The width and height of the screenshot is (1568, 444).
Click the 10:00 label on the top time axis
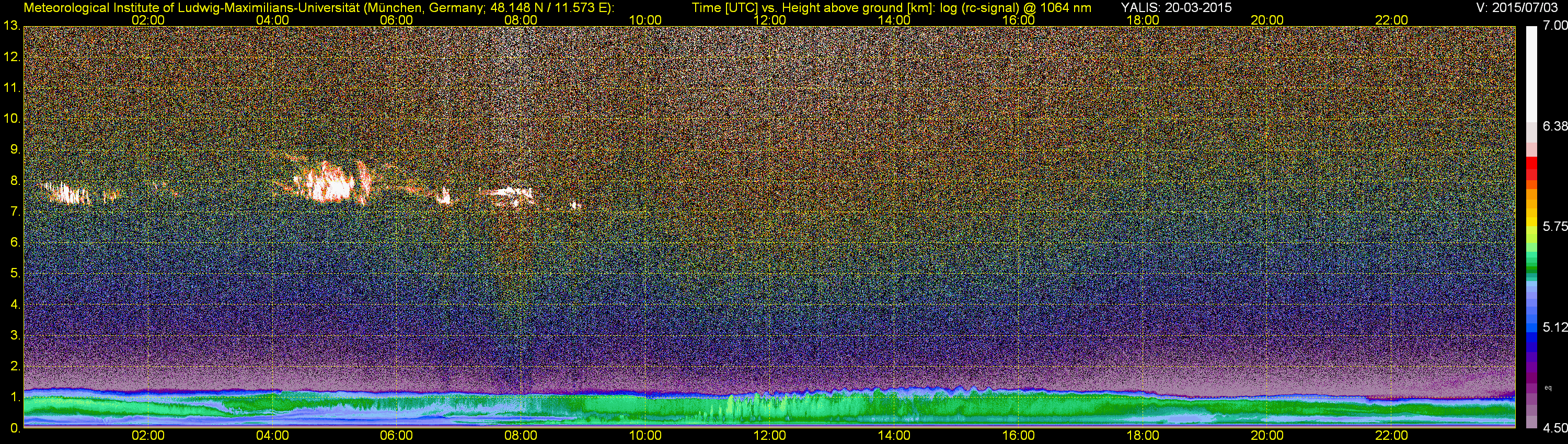tap(645, 20)
